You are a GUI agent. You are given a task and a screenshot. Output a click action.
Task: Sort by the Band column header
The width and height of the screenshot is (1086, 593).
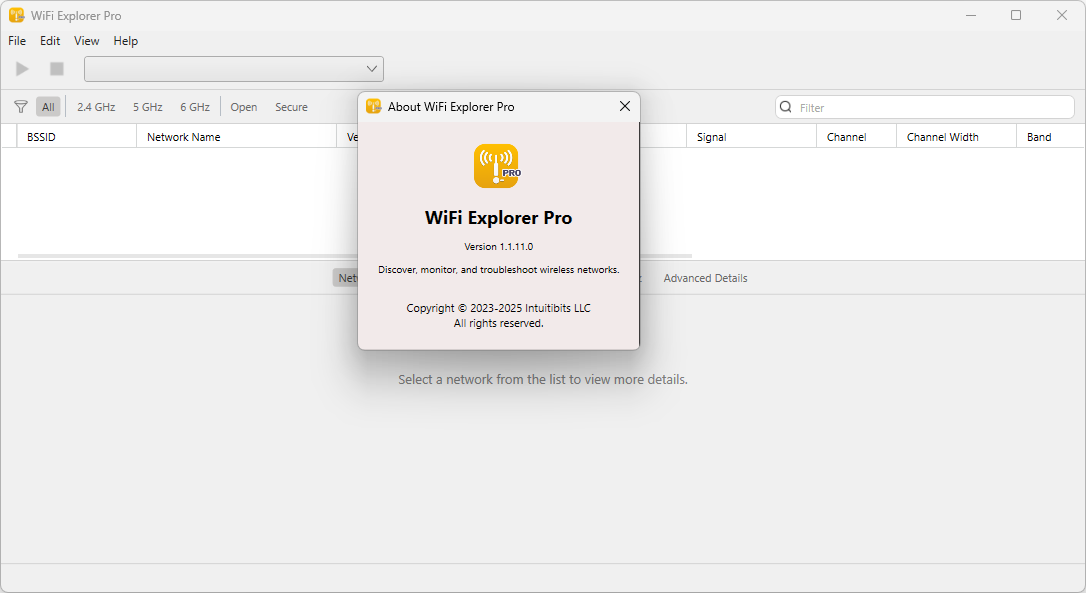pyautogui.click(x=1050, y=136)
